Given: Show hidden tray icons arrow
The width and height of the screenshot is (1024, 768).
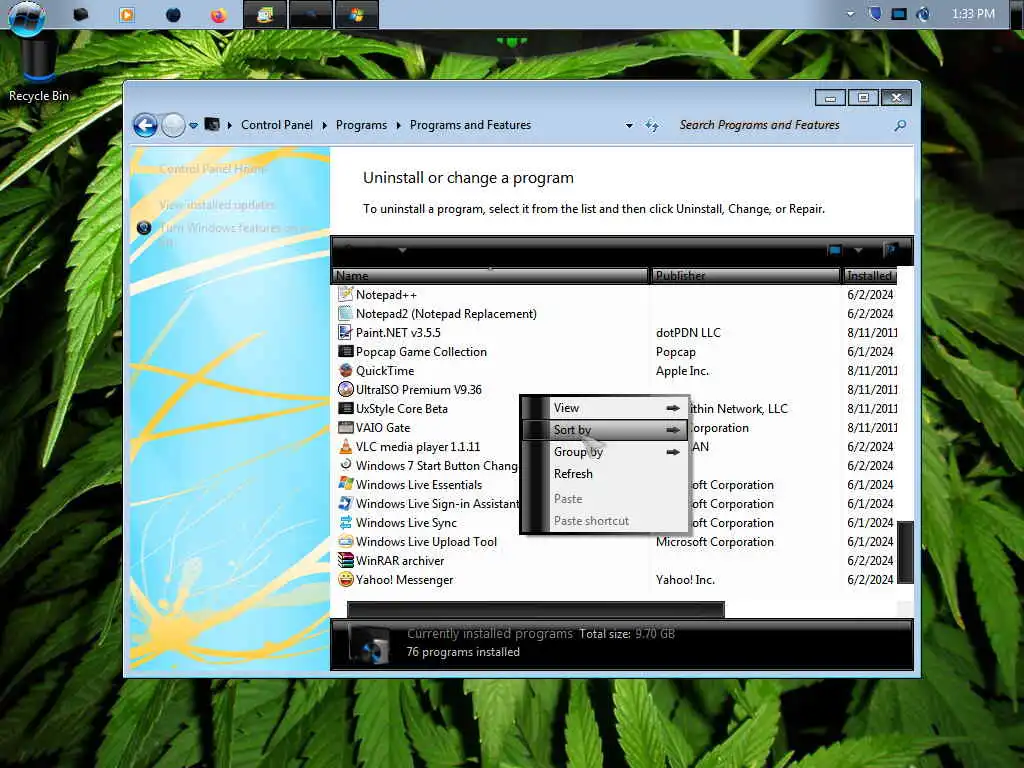Looking at the screenshot, I should [850, 14].
